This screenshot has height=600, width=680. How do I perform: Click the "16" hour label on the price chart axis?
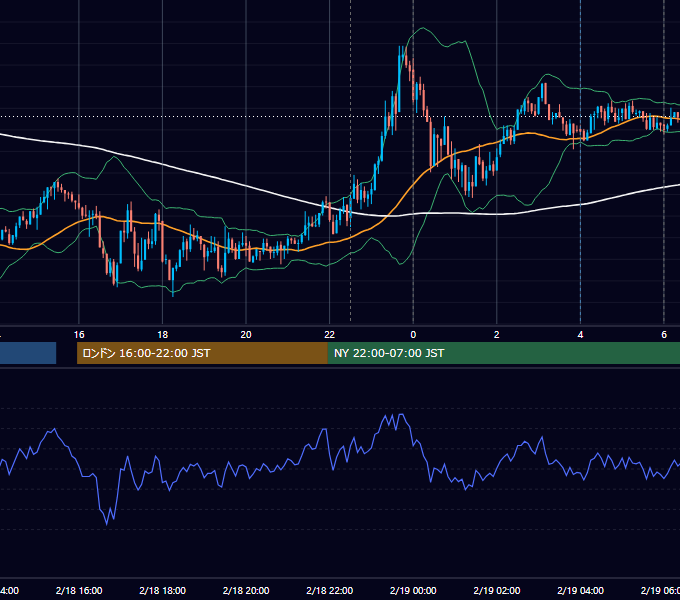pyautogui.click(x=79, y=335)
